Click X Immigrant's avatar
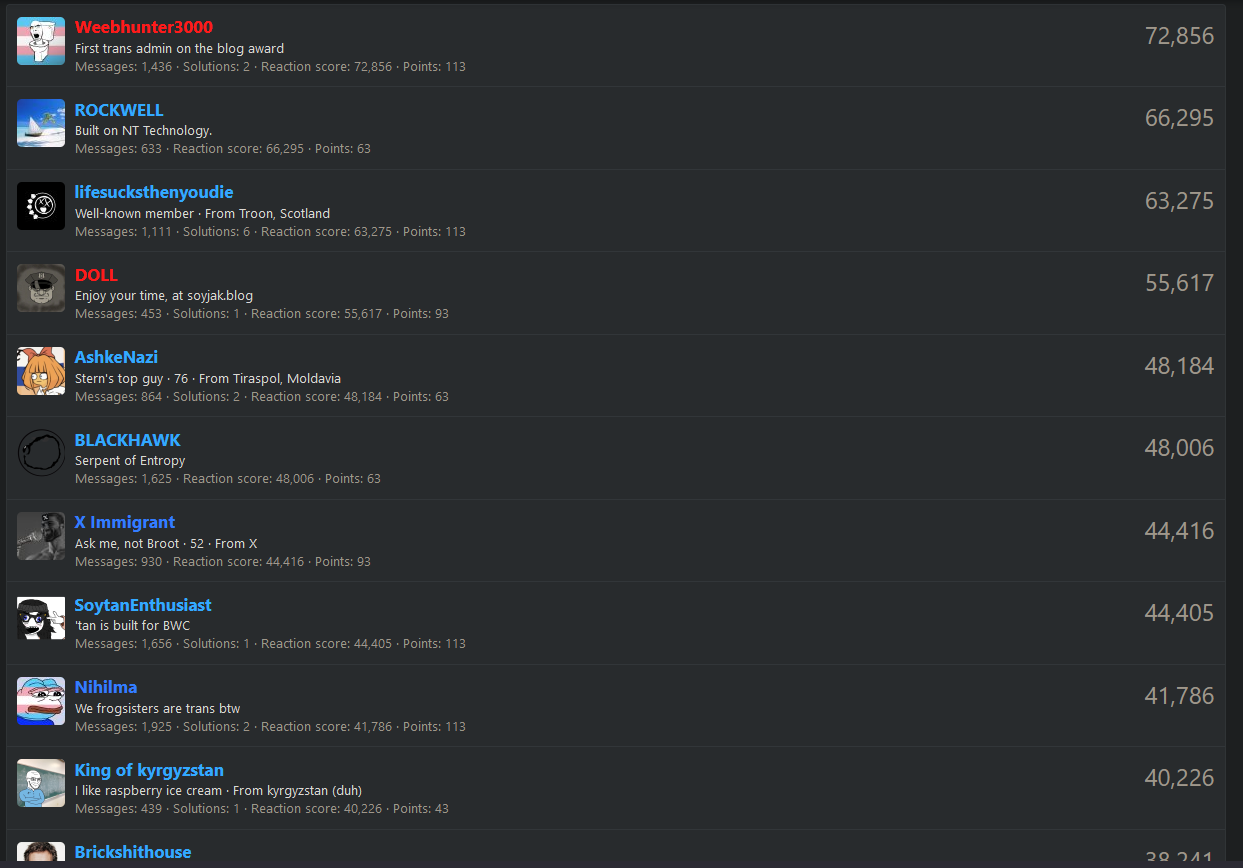 point(41,536)
